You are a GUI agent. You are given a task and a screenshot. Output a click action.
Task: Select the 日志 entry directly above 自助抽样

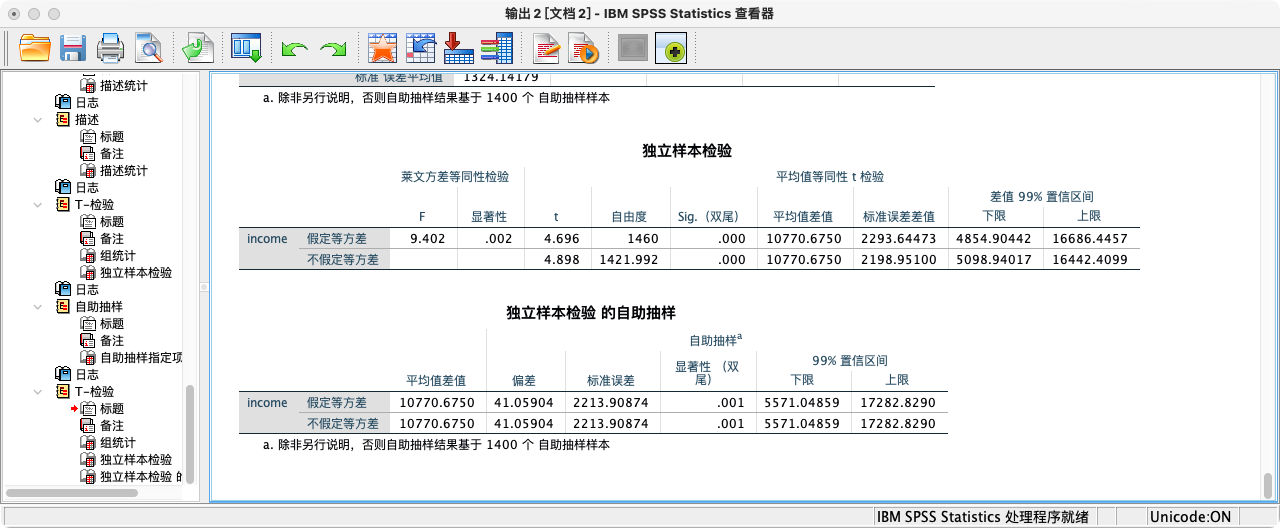[87, 289]
